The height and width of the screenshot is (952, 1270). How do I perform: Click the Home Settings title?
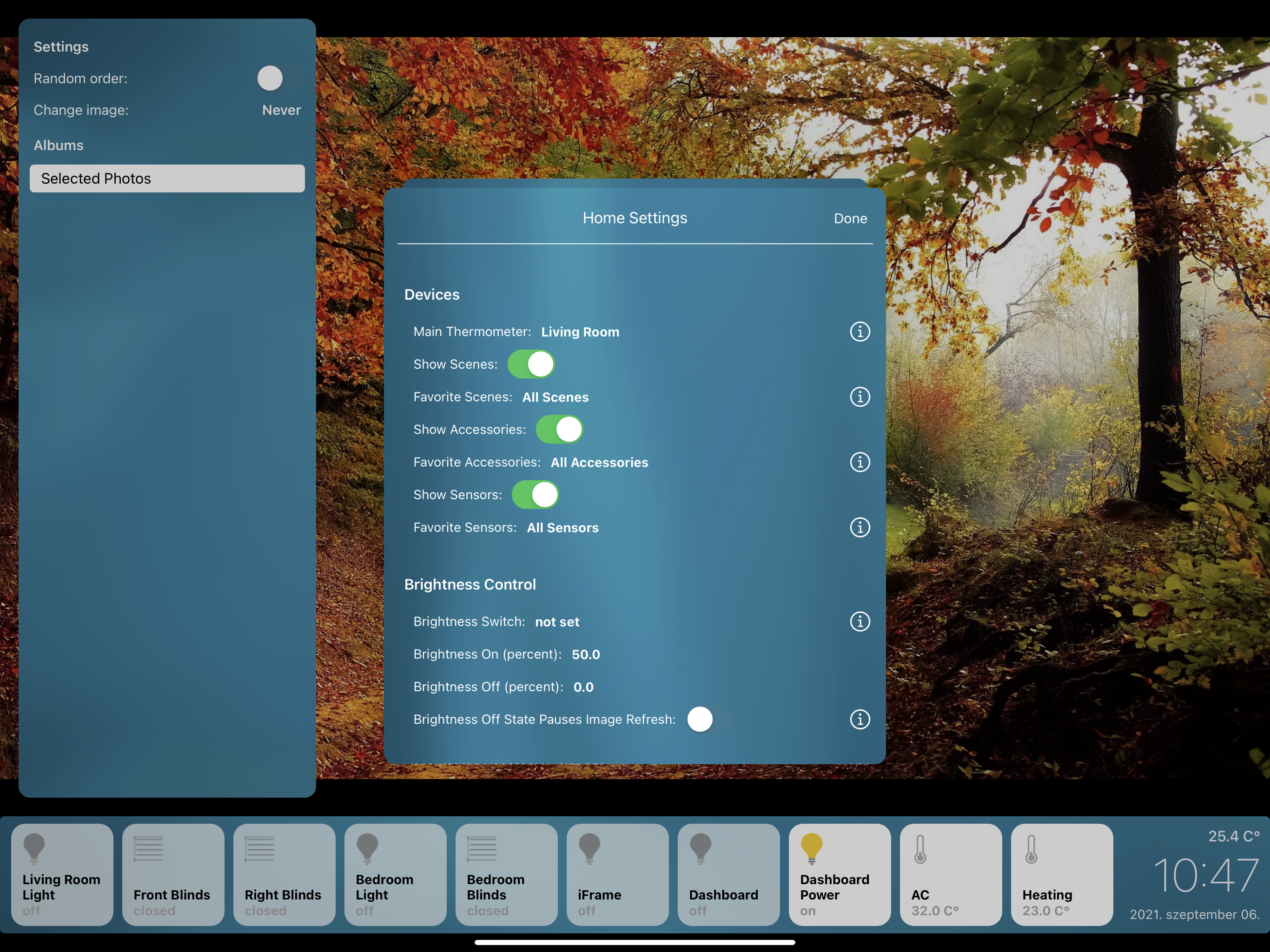[x=635, y=218]
